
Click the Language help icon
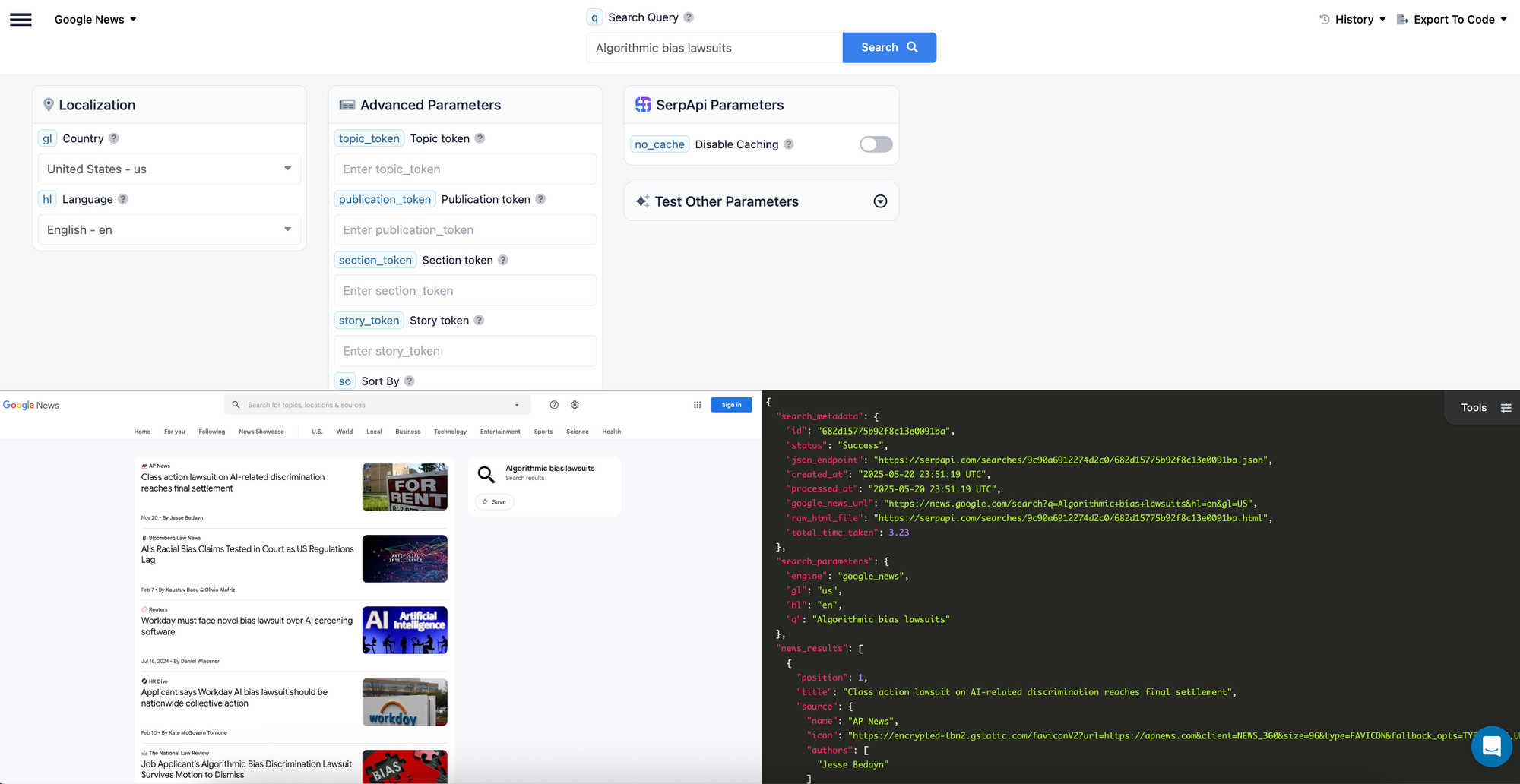[x=123, y=199]
